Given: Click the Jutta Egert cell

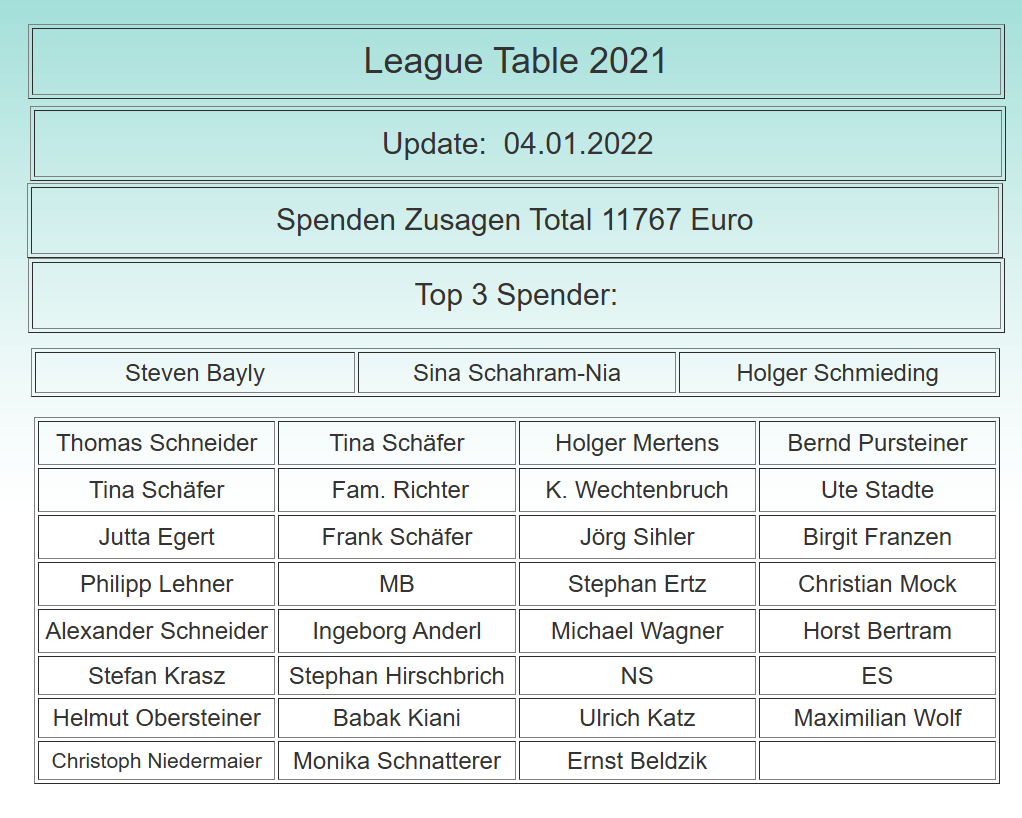Looking at the screenshot, I should click(x=156, y=537).
